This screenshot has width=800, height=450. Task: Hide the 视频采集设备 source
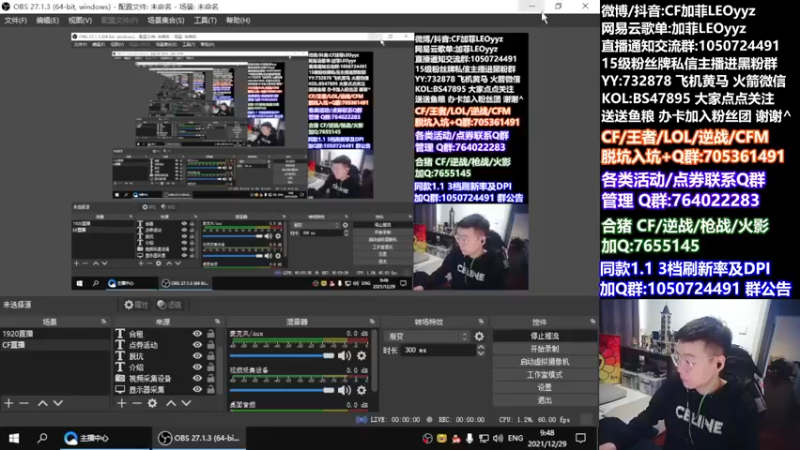197,379
